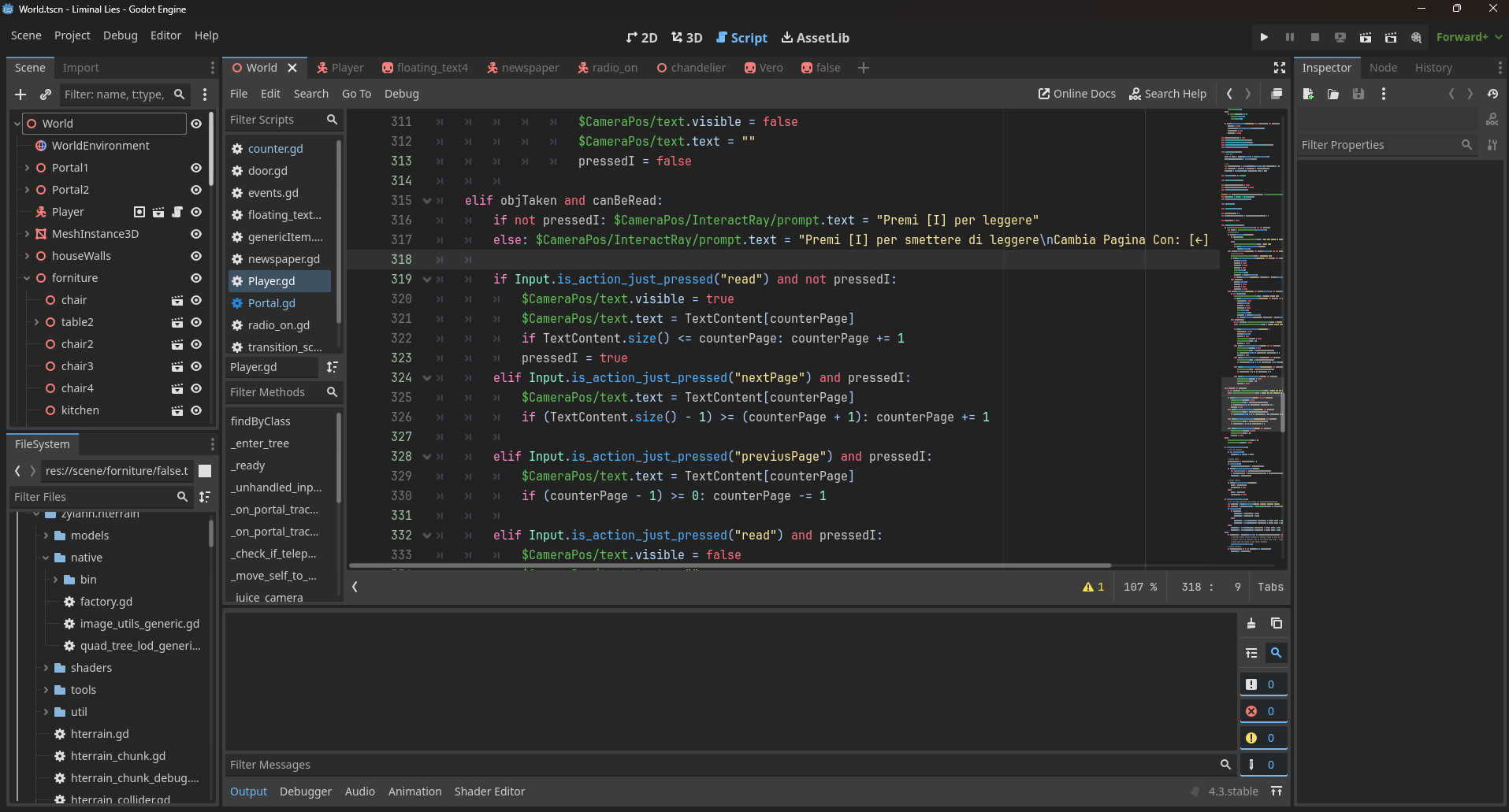
Task: Open the Debug menu in top bar
Action: (121, 35)
